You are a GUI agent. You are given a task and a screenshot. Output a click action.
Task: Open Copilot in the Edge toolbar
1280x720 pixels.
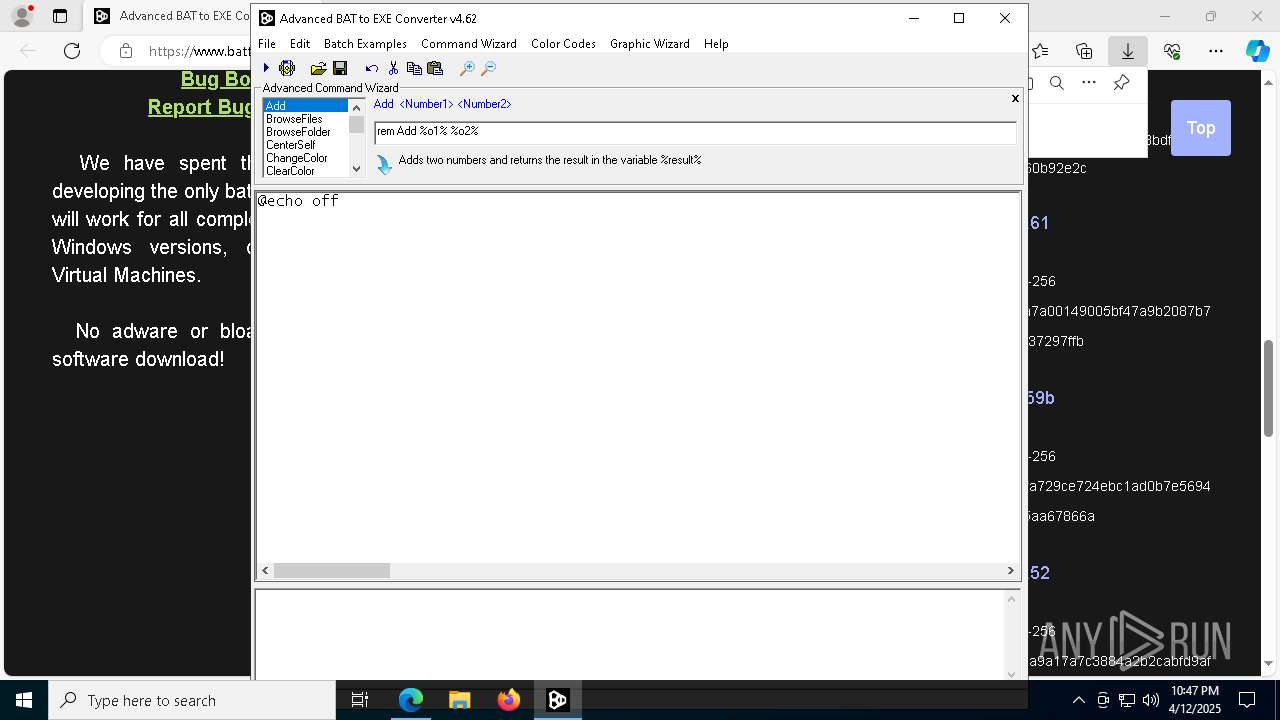tap(1257, 51)
